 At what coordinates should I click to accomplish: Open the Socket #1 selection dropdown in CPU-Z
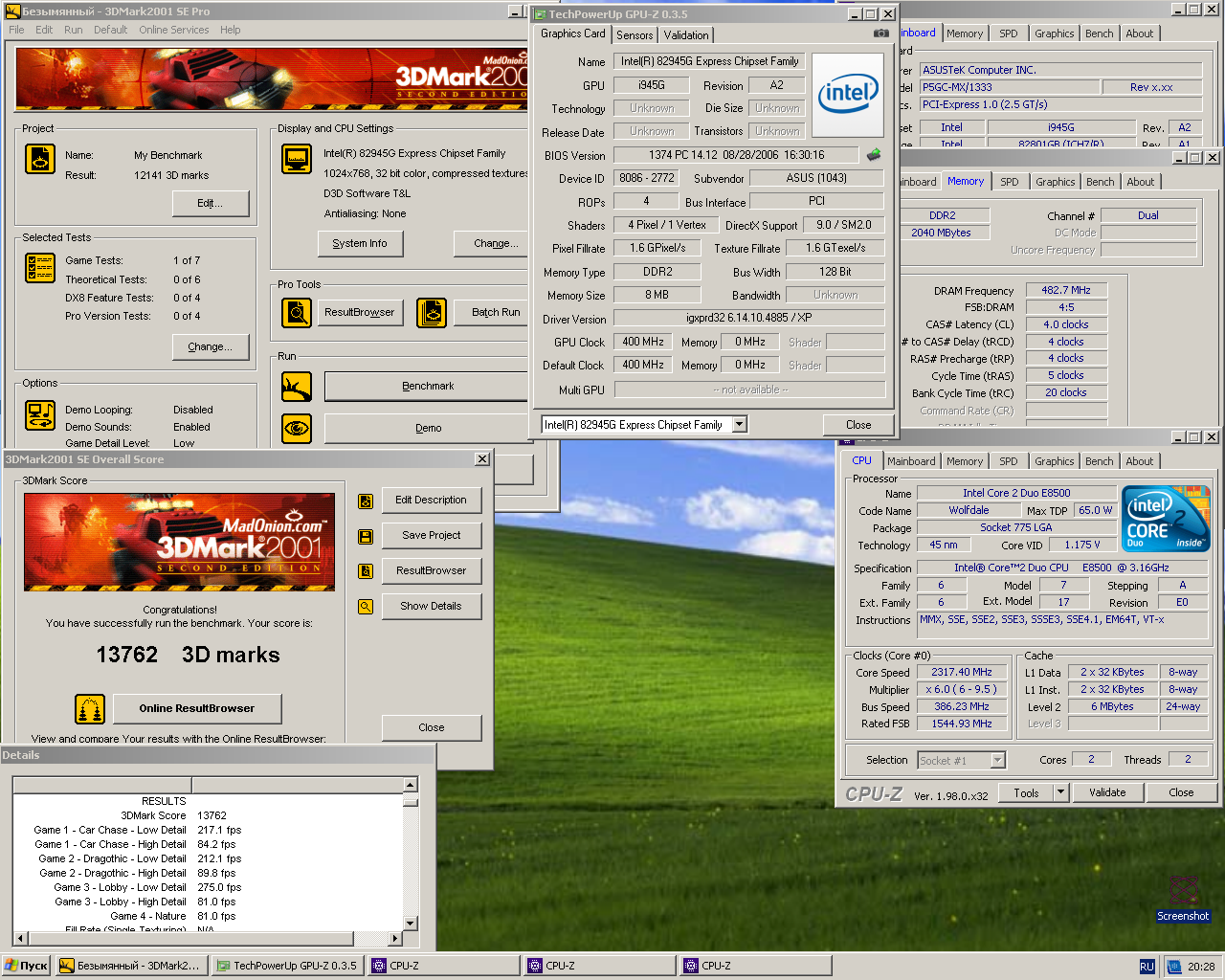pos(998,760)
